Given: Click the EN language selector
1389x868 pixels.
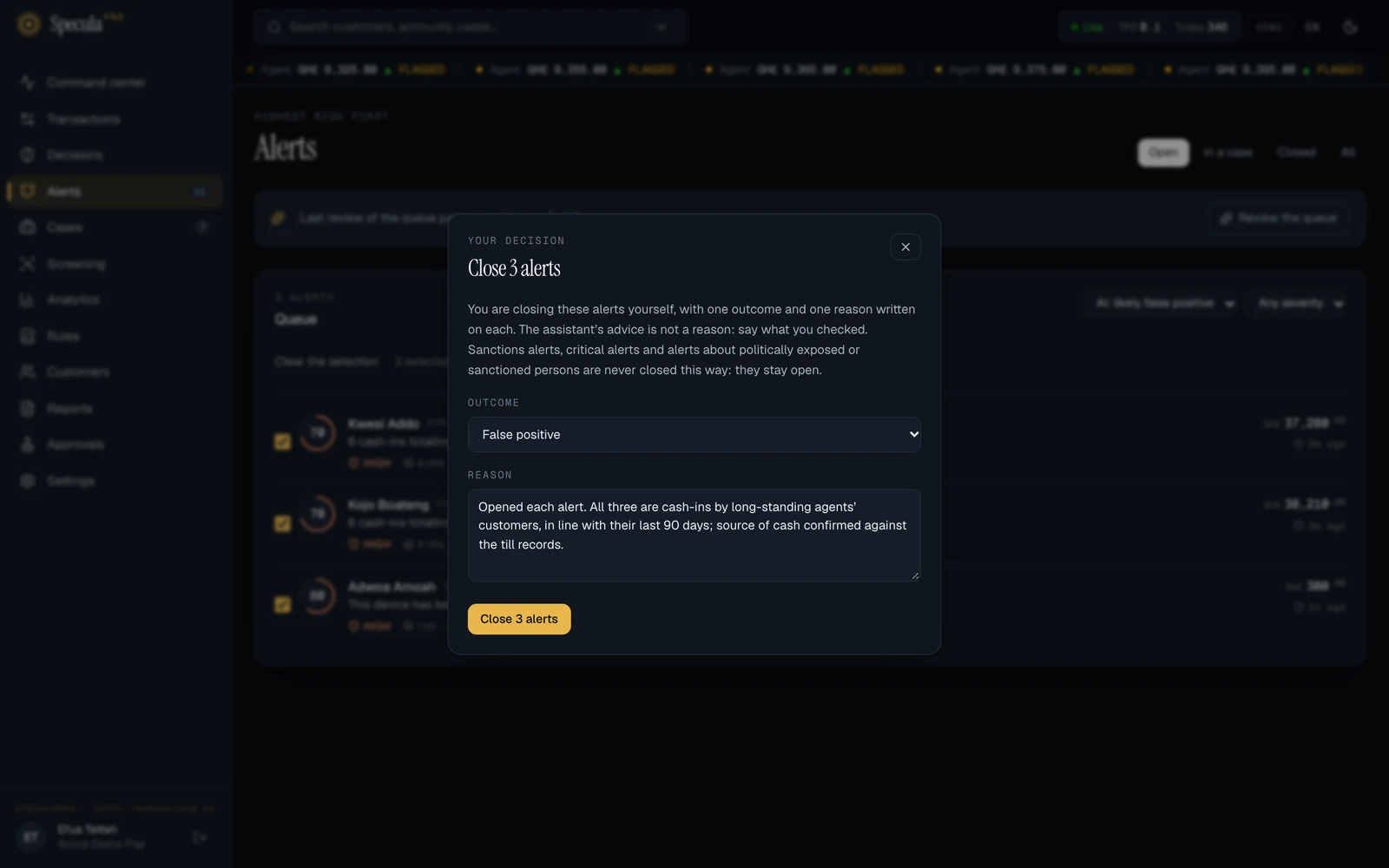Looking at the screenshot, I should coord(1312,27).
